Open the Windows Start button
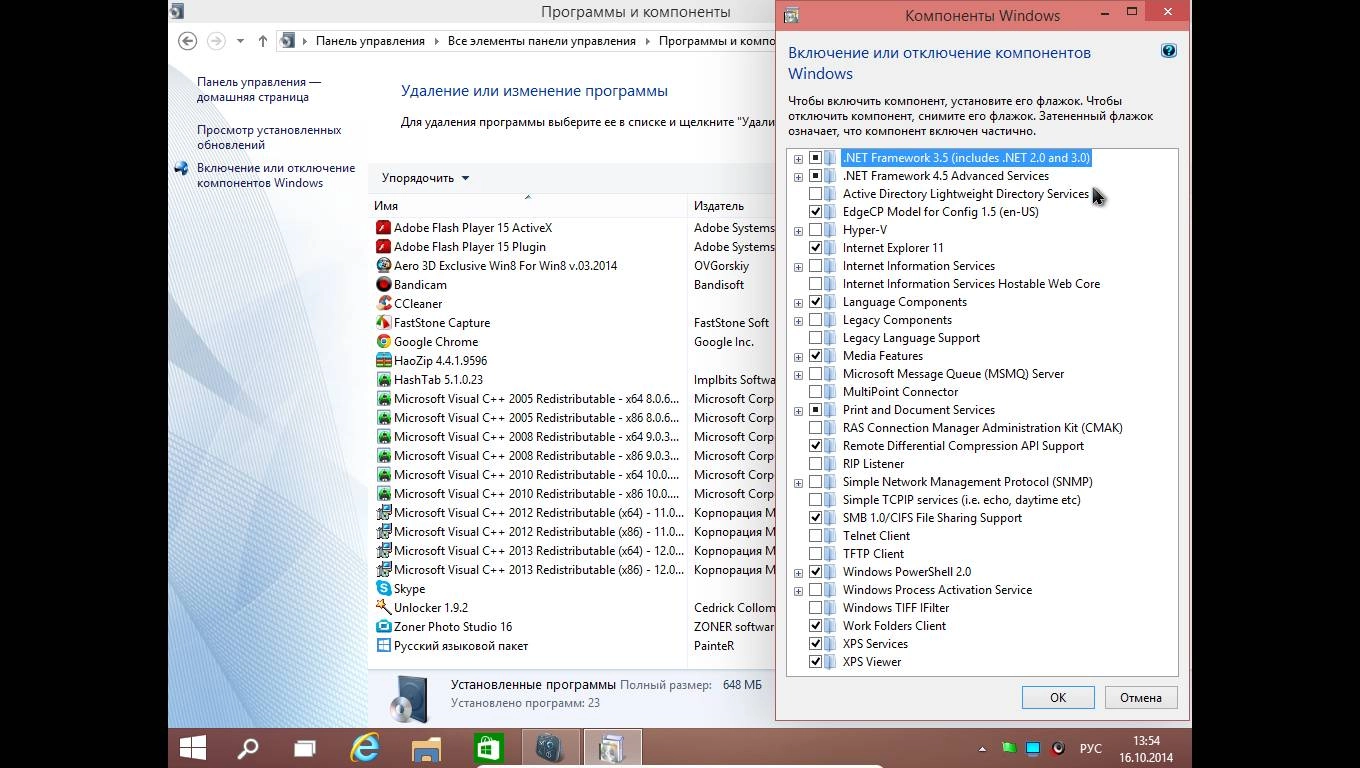 point(193,748)
